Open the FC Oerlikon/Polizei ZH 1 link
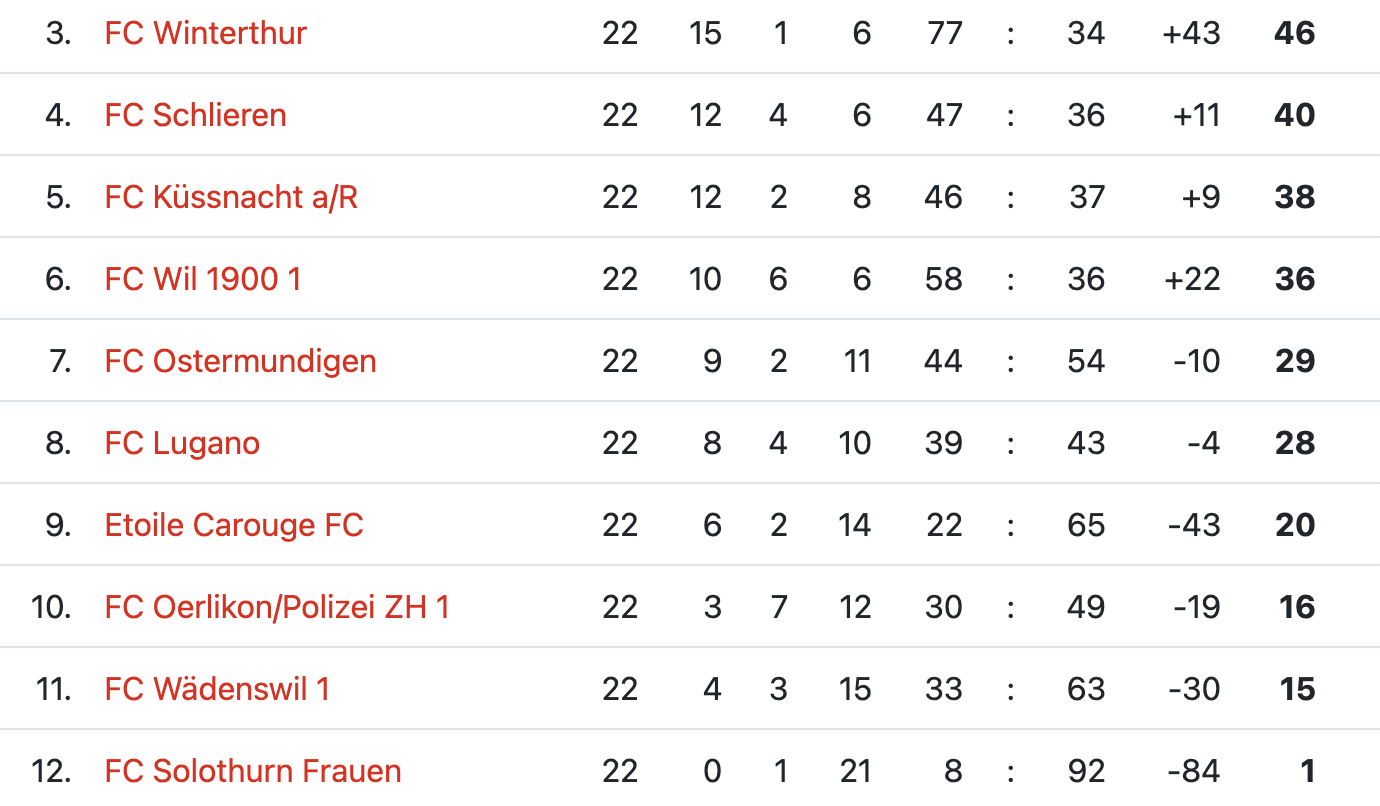 pos(277,607)
